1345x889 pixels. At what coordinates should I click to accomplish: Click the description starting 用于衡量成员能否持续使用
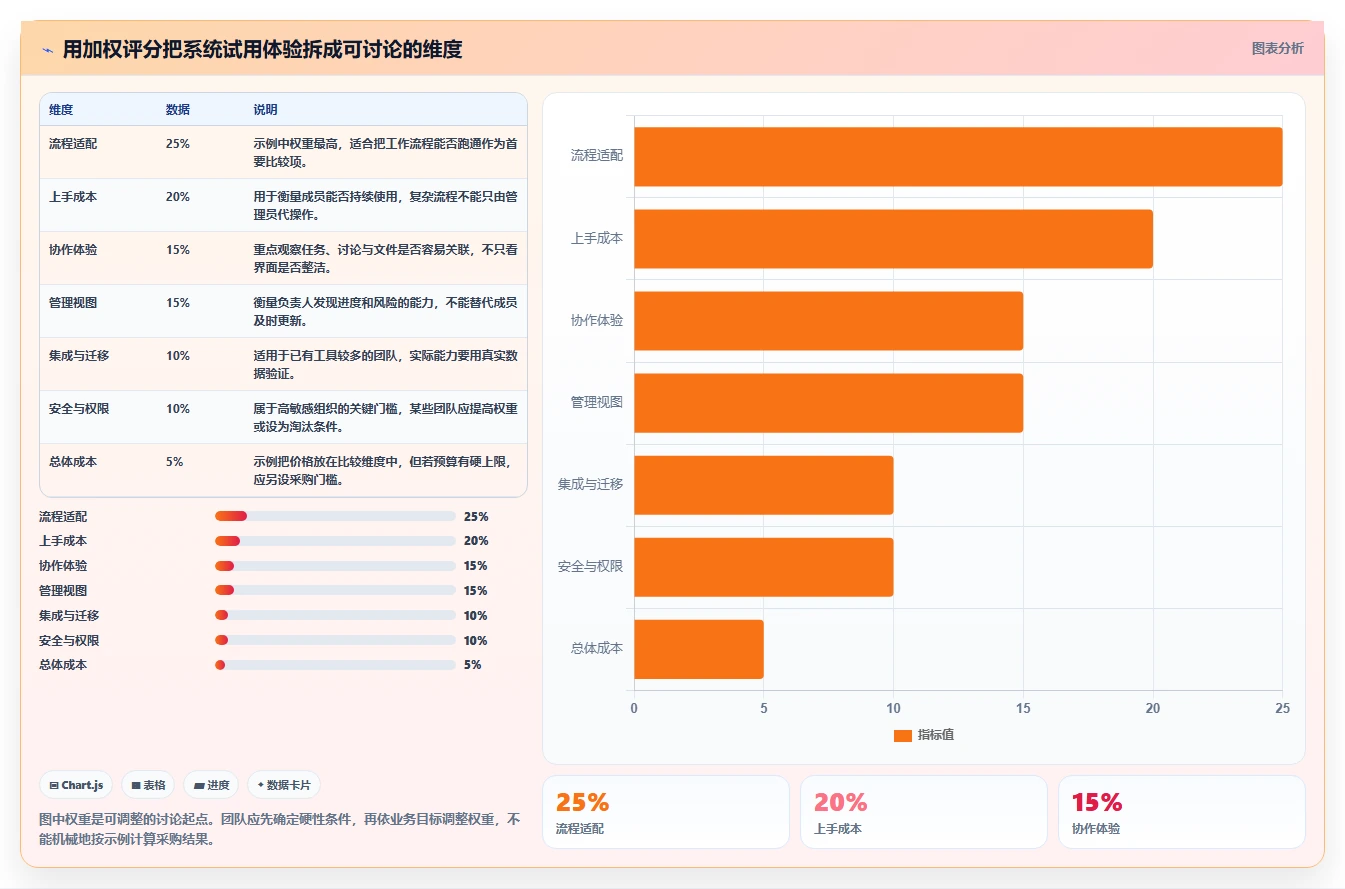click(x=385, y=205)
